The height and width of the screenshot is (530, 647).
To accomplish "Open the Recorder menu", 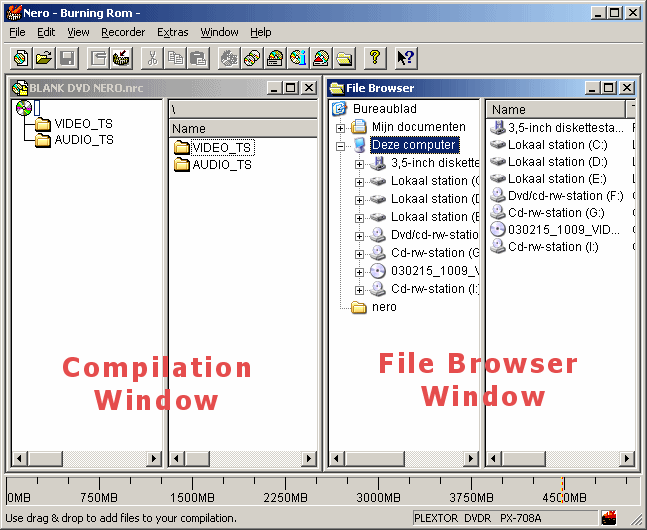I will click(123, 32).
